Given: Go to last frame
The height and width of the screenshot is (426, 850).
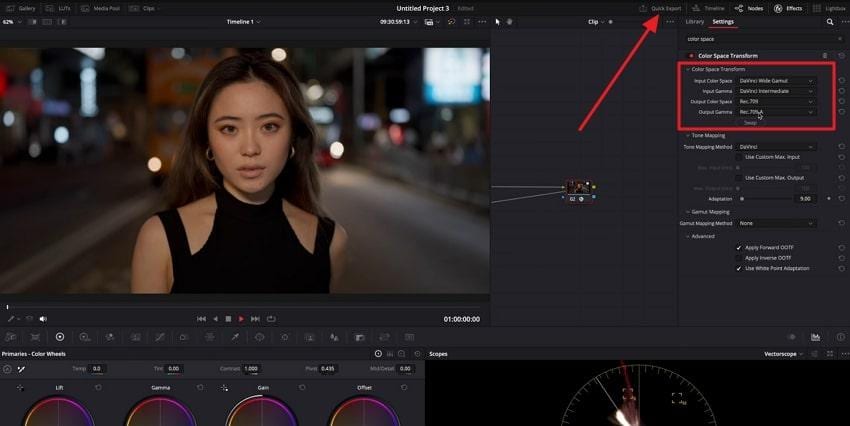Looking at the screenshot, I should pyautogui.click(x=255, y=319).
